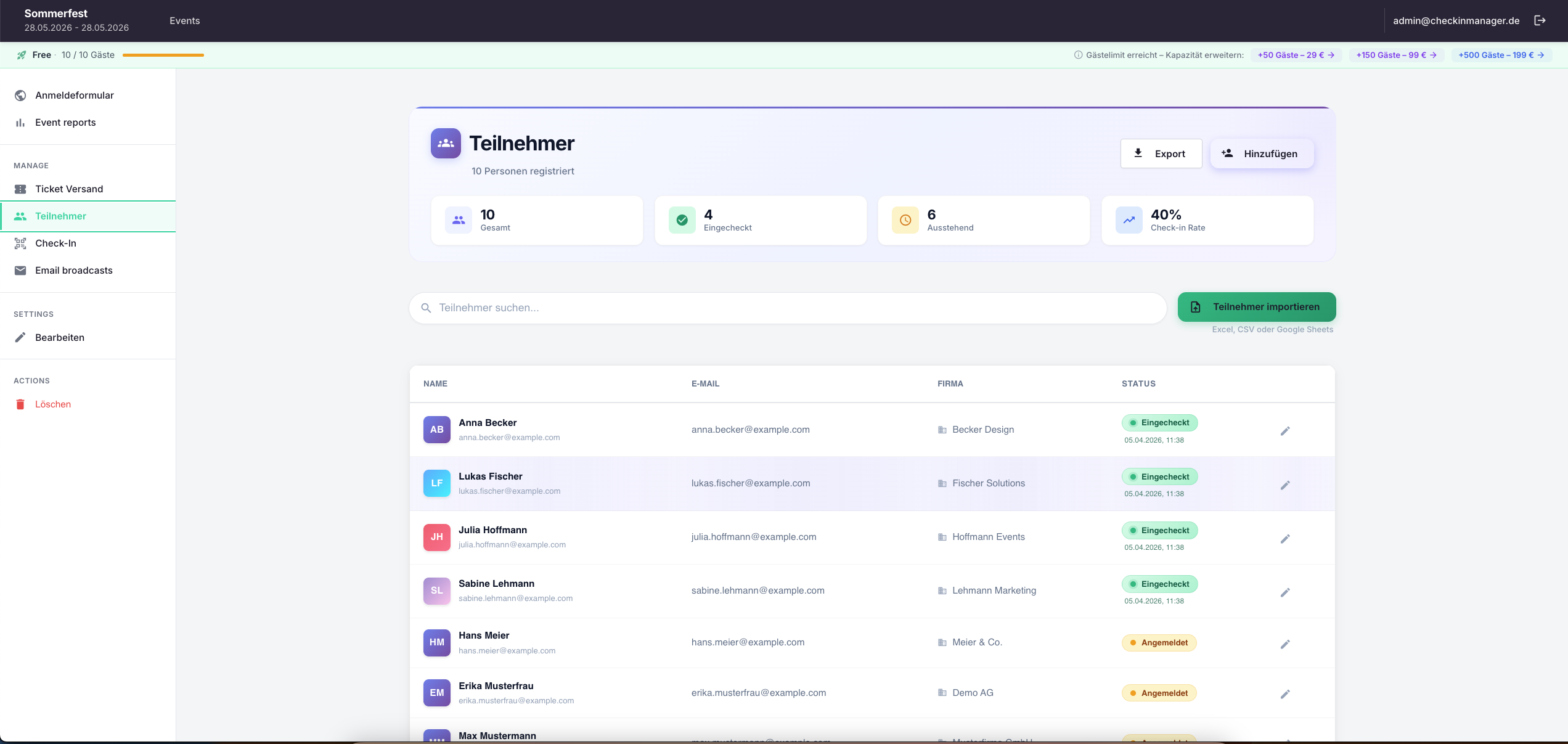The width and height of the screenshot is (1568, 744).
Task: Open Email broadcasts envelope icon
Action: click(20, 270)
